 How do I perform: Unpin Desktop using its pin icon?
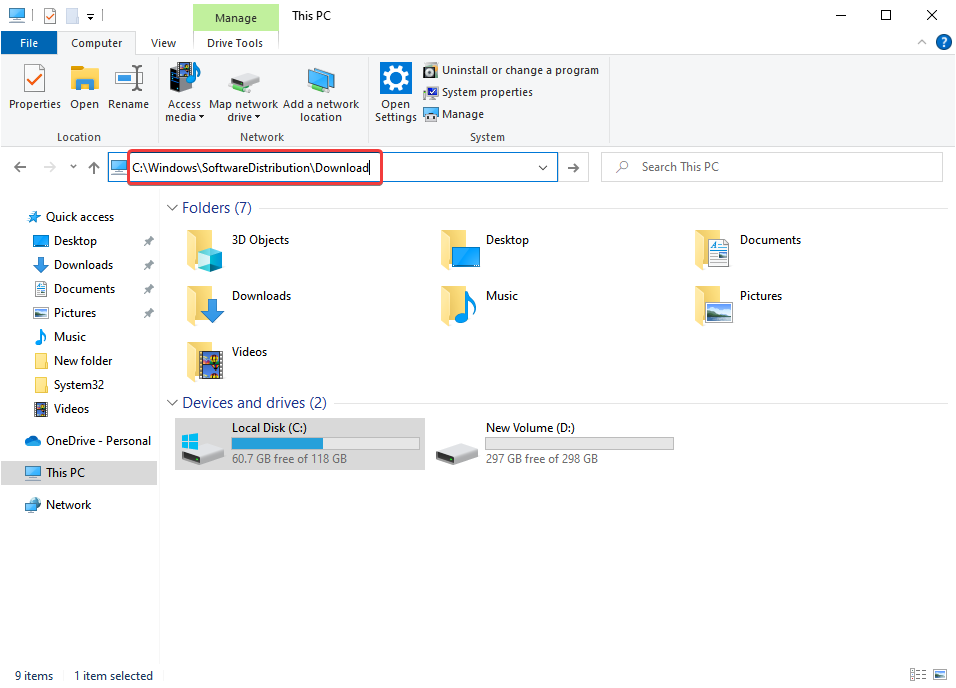[148, 242]
